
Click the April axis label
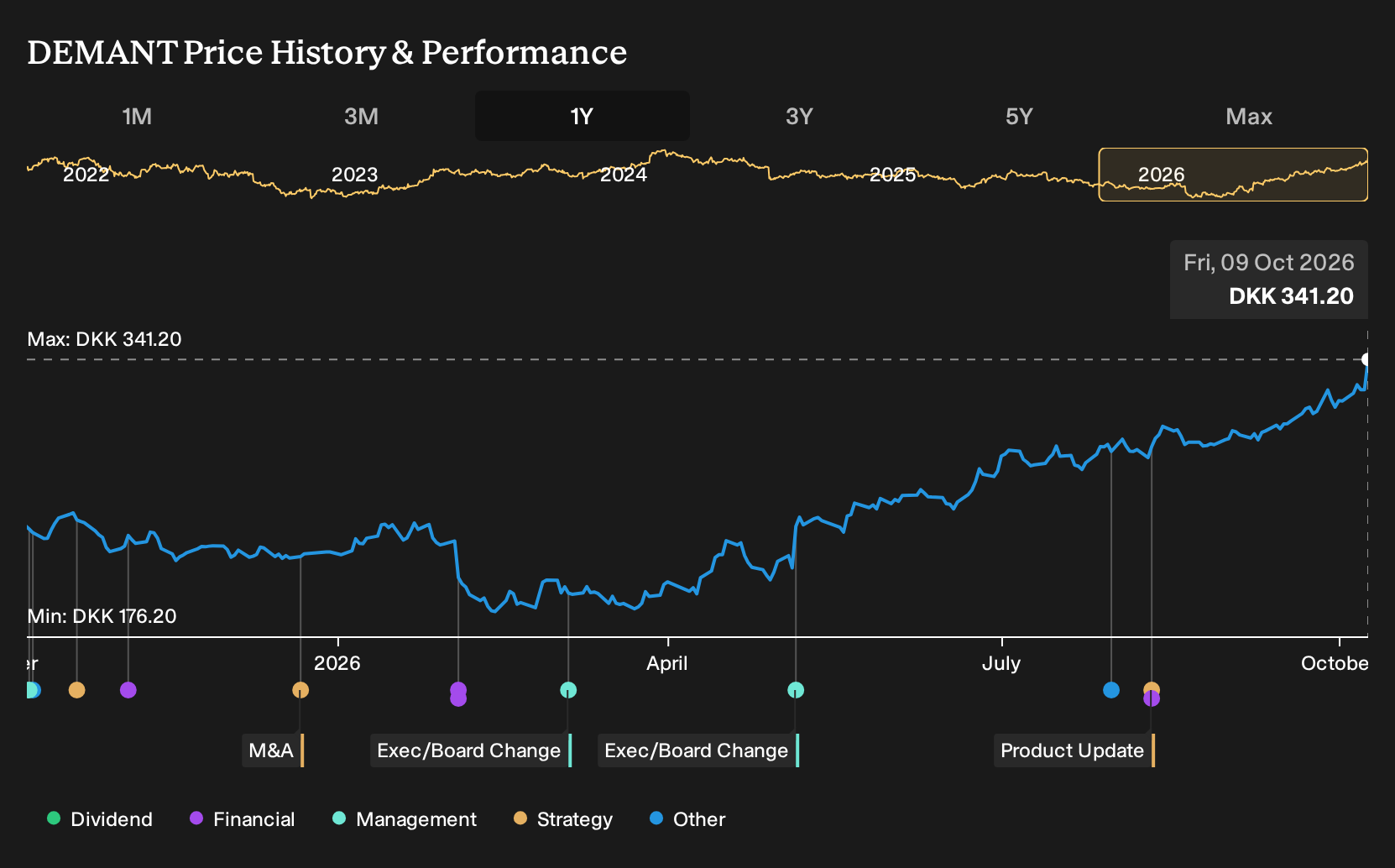pos(667,663)
